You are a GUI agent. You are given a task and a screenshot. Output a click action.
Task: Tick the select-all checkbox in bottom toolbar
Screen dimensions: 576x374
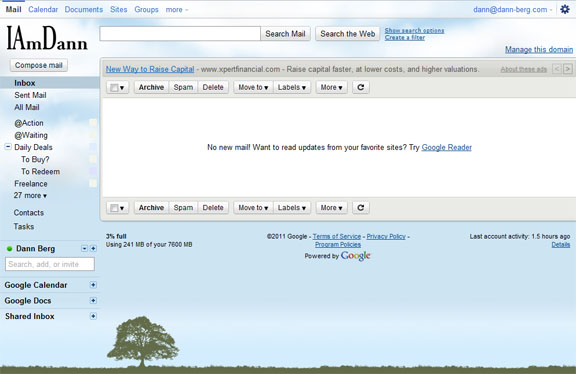click(114, 208)
